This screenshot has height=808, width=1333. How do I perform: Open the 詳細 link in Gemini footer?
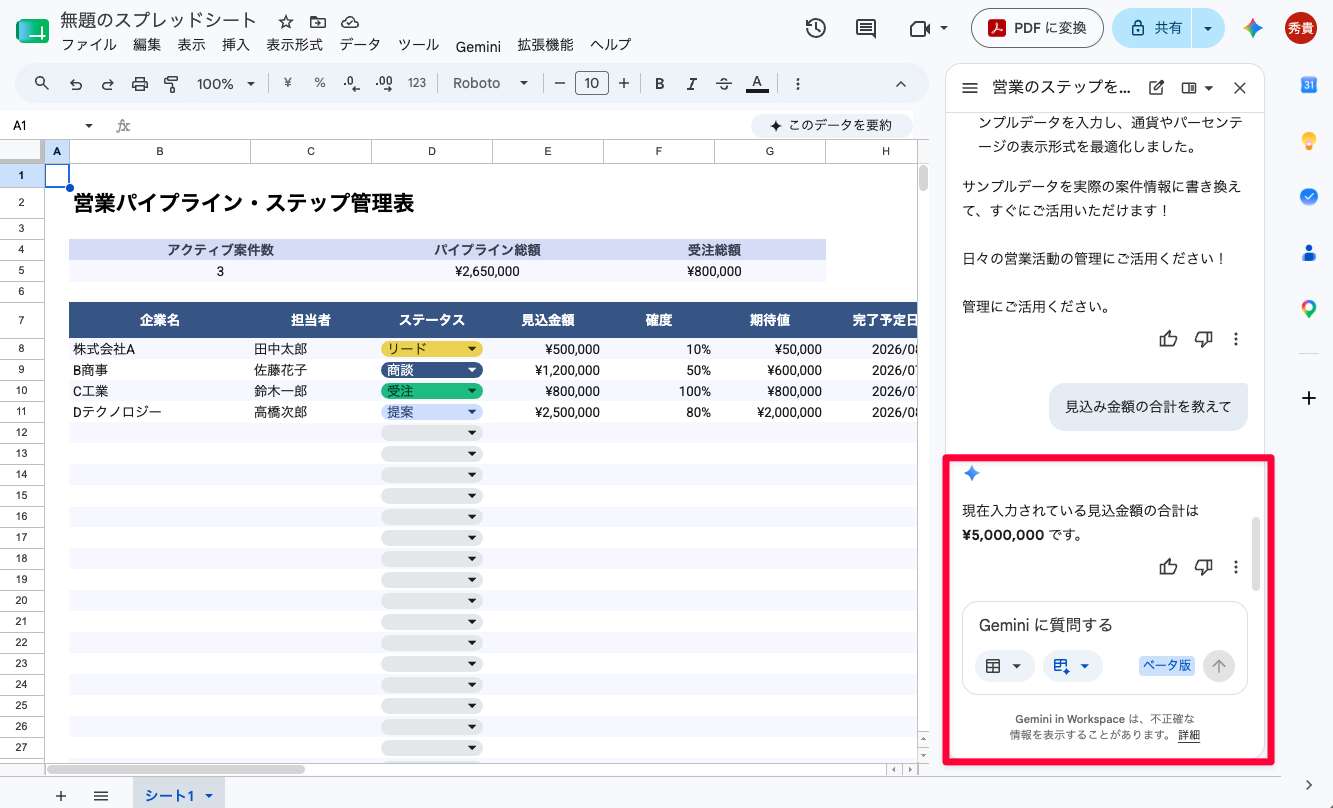(x=1188, y=735)
